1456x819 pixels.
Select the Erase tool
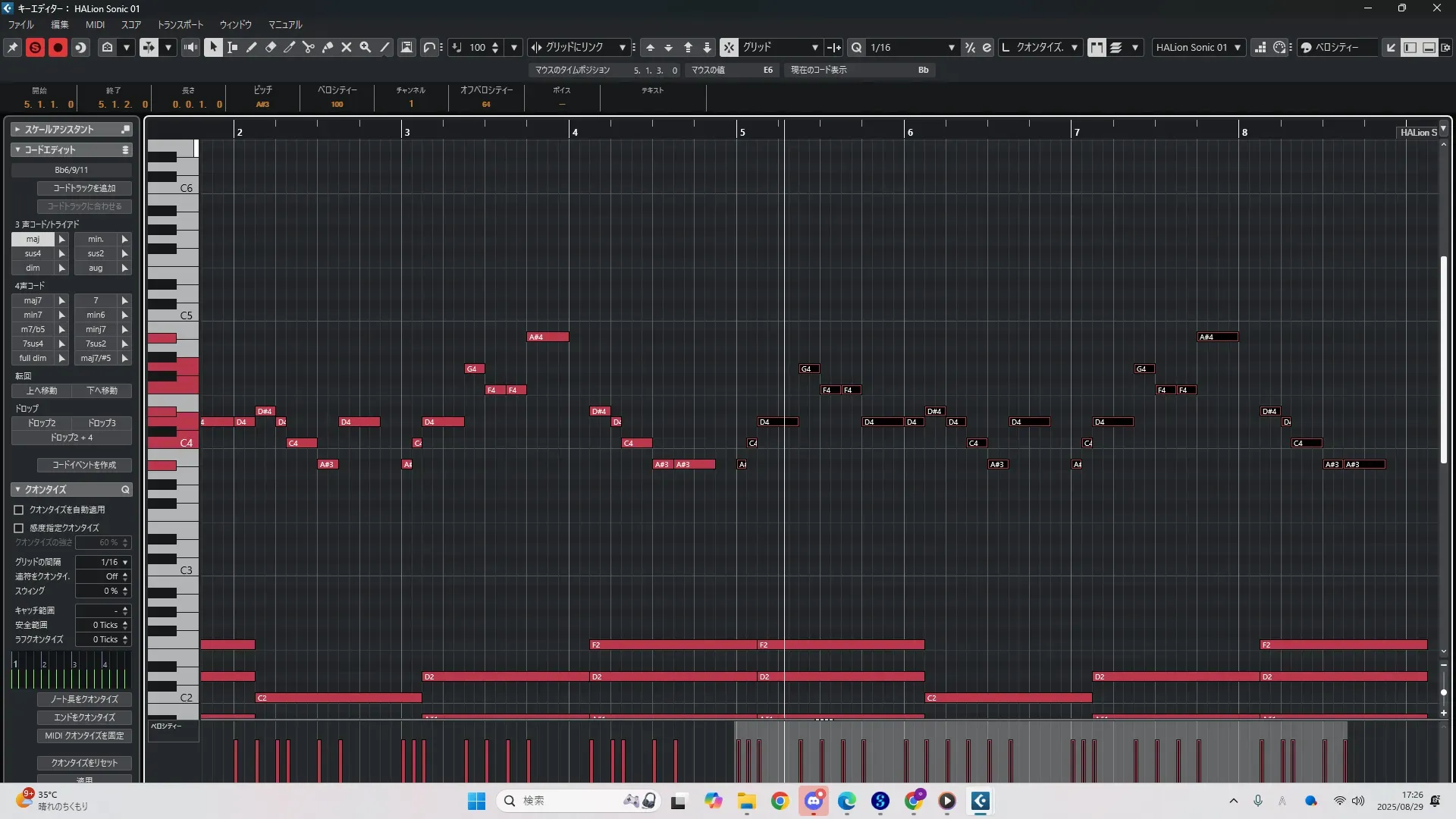[x=271, y=47]
